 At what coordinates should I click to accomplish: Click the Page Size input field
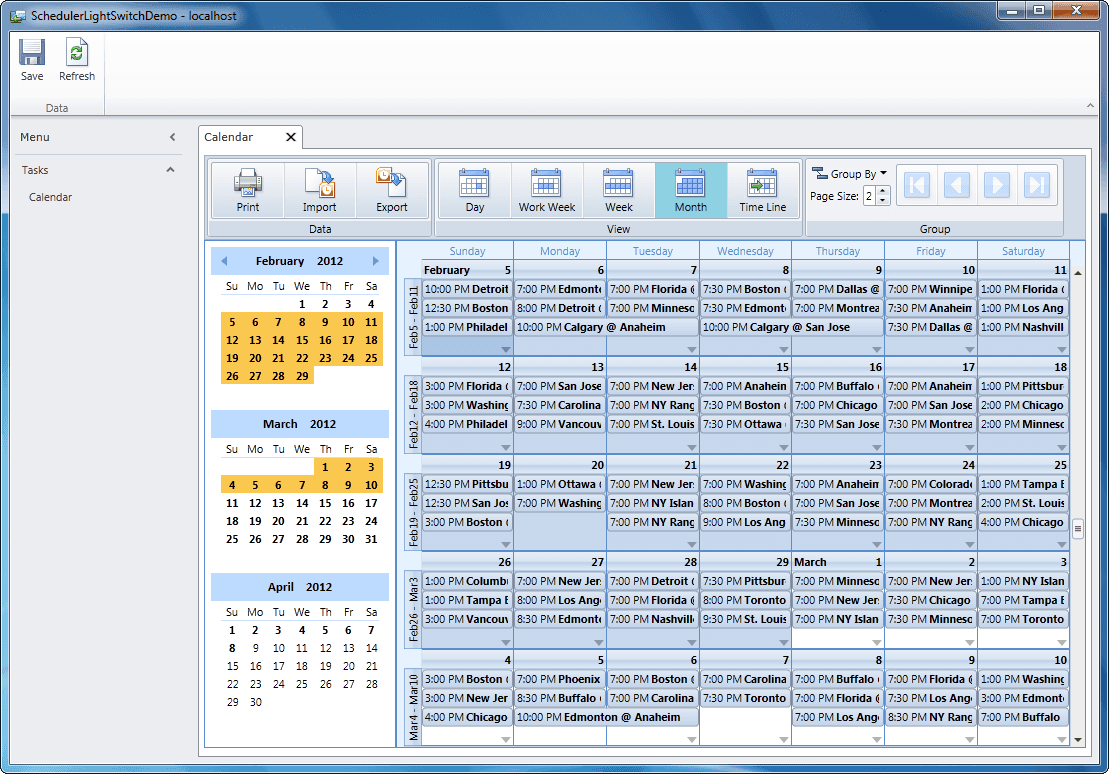[x=869, y=196]
